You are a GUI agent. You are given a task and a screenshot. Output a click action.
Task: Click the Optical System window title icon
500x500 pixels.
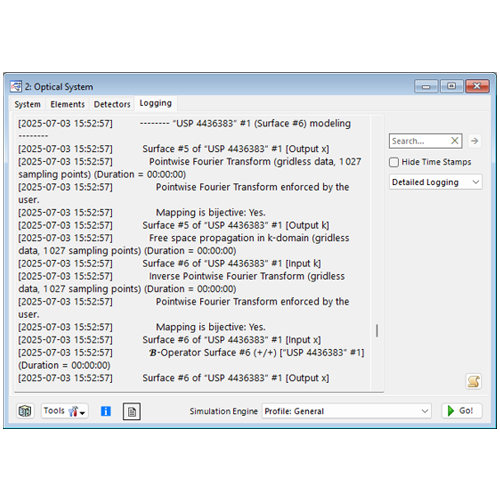click(x=16, y=87)
